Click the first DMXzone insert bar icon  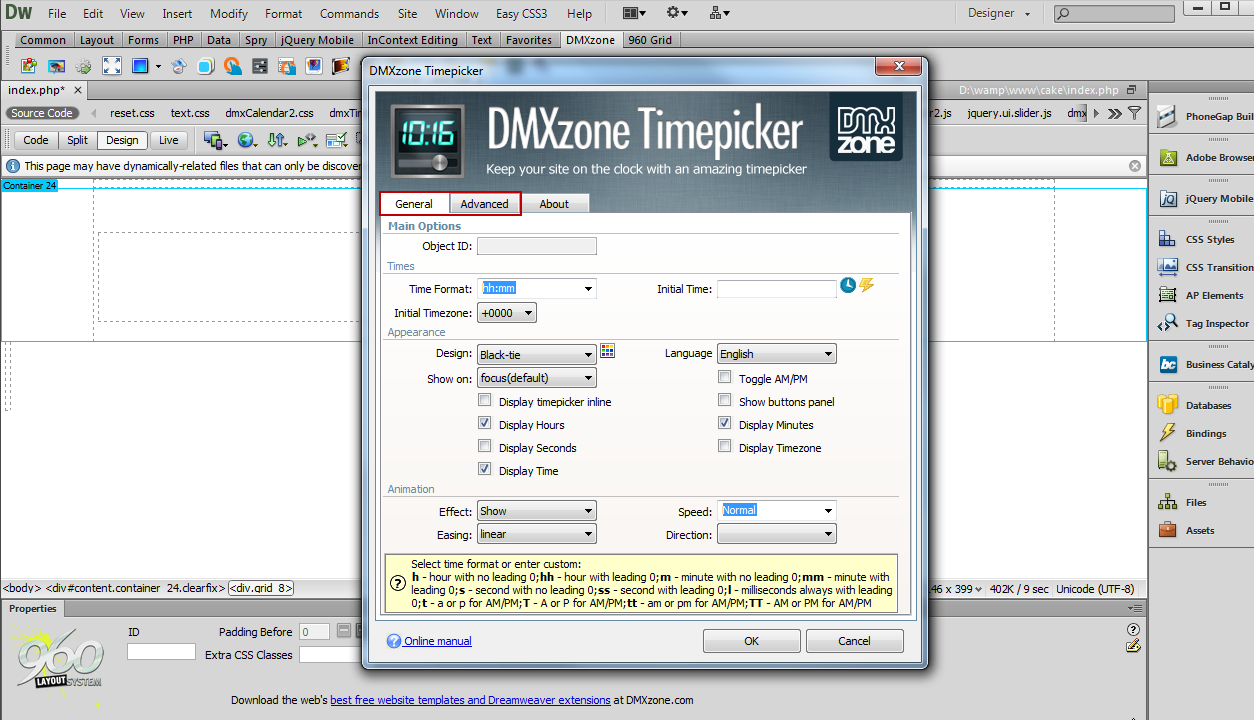[29, 66]
